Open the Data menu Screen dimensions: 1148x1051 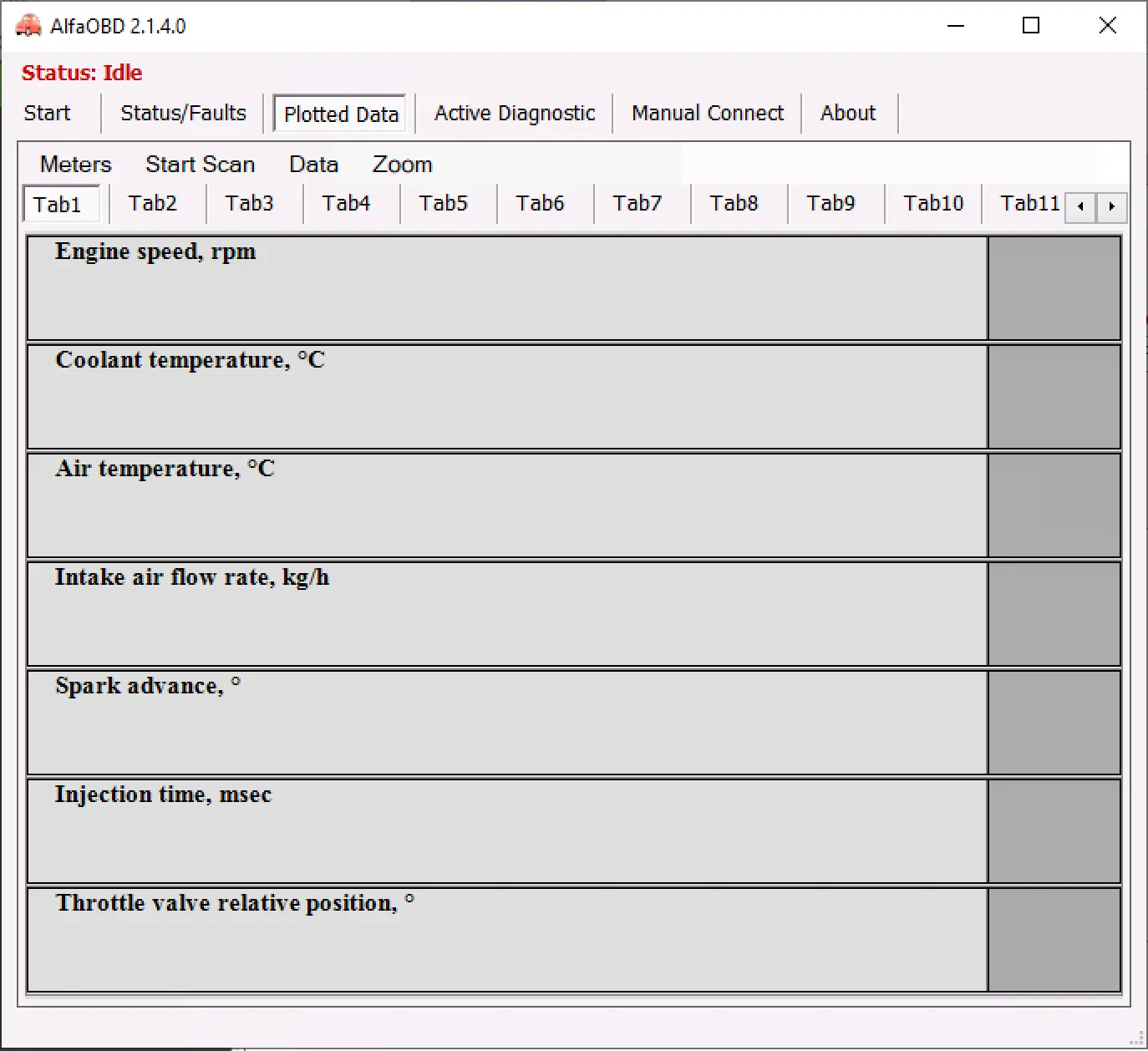pyautogui.click(x=313, y=165)
